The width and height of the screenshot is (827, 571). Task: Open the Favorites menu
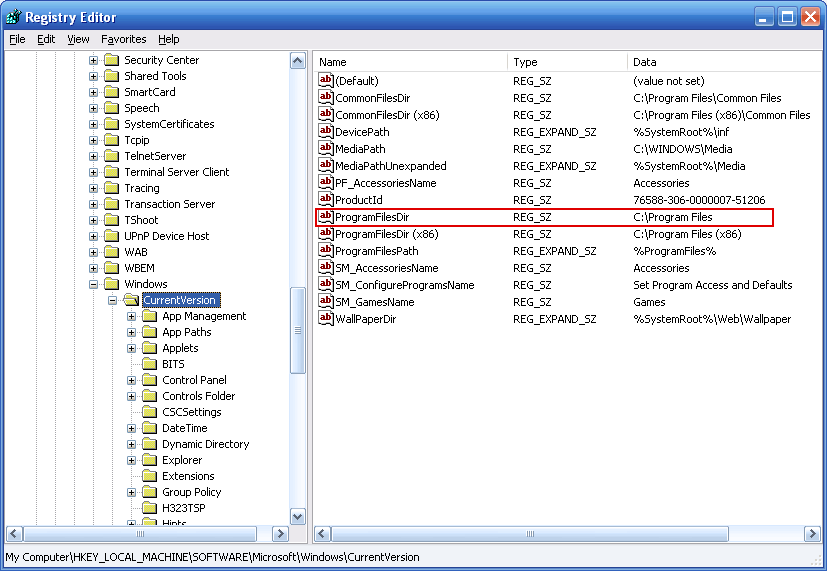(123, 39)
